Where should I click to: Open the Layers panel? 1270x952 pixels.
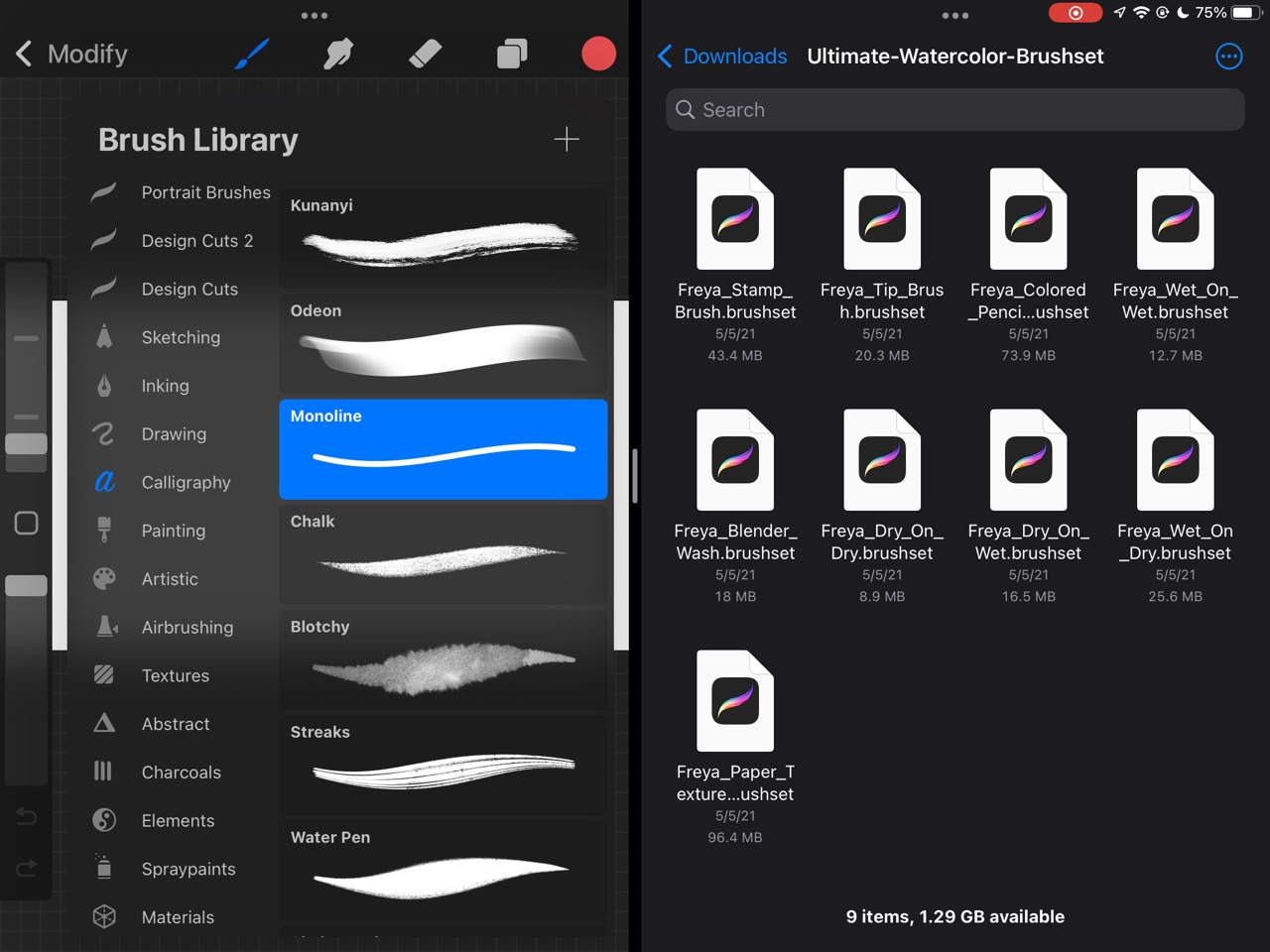(x=512, y=54)
